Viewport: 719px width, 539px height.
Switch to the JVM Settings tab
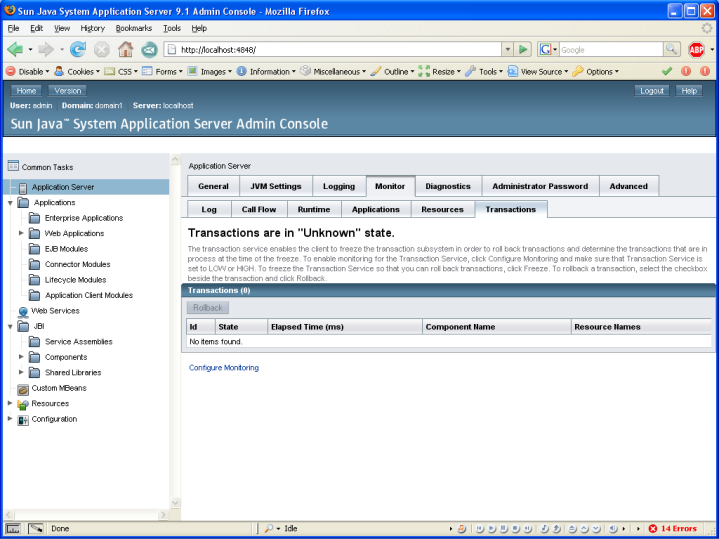[276, 186]
